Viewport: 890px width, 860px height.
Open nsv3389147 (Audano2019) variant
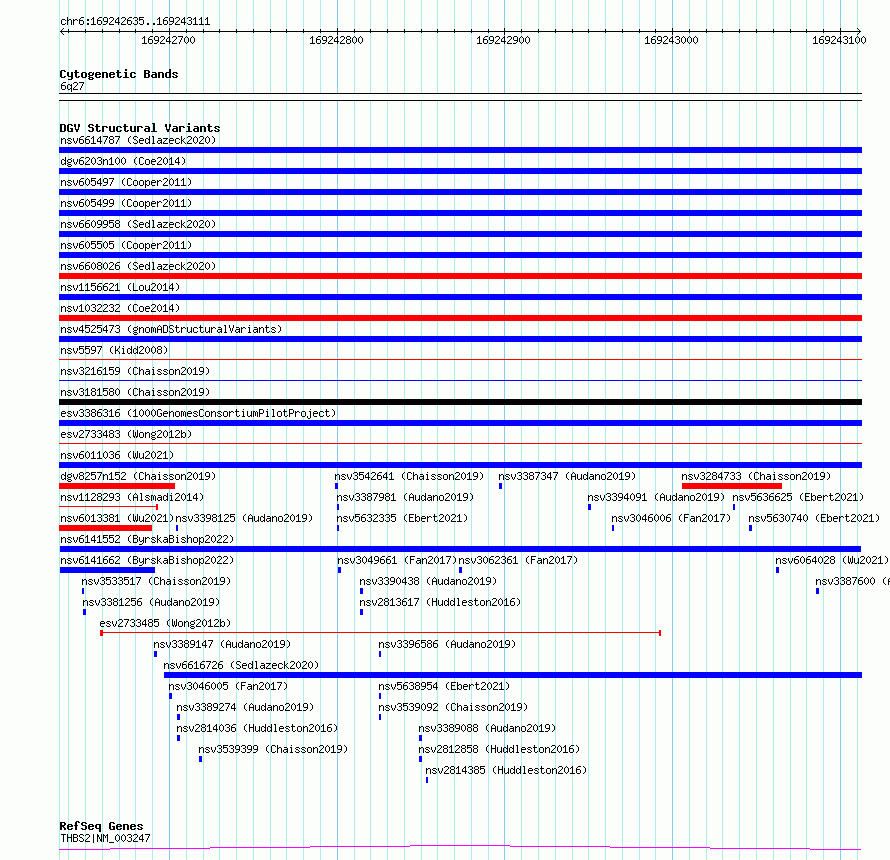click(222, 644)
